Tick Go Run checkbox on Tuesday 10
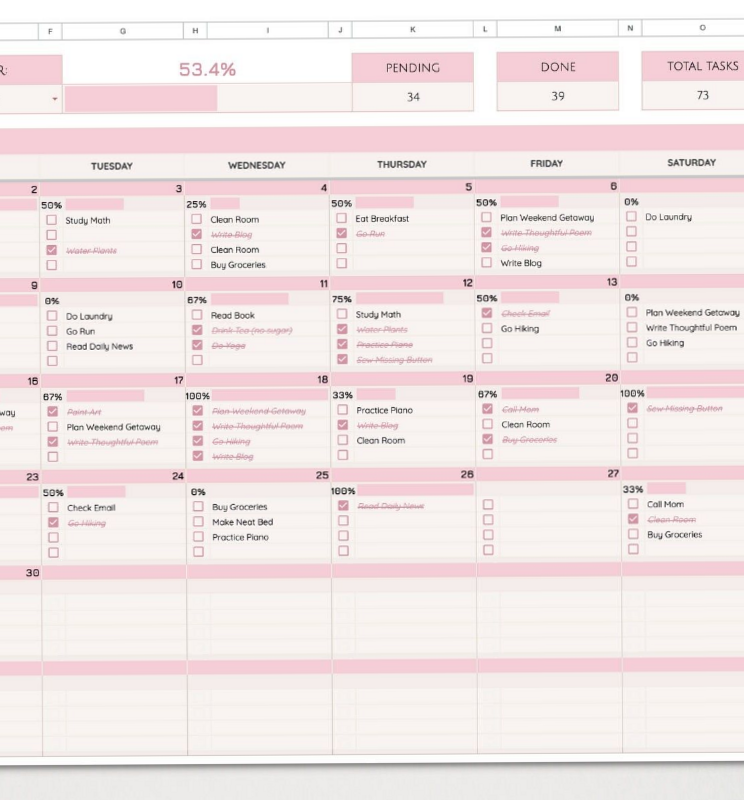The height and width of the screenshot is (800, 744). (52, 331)
